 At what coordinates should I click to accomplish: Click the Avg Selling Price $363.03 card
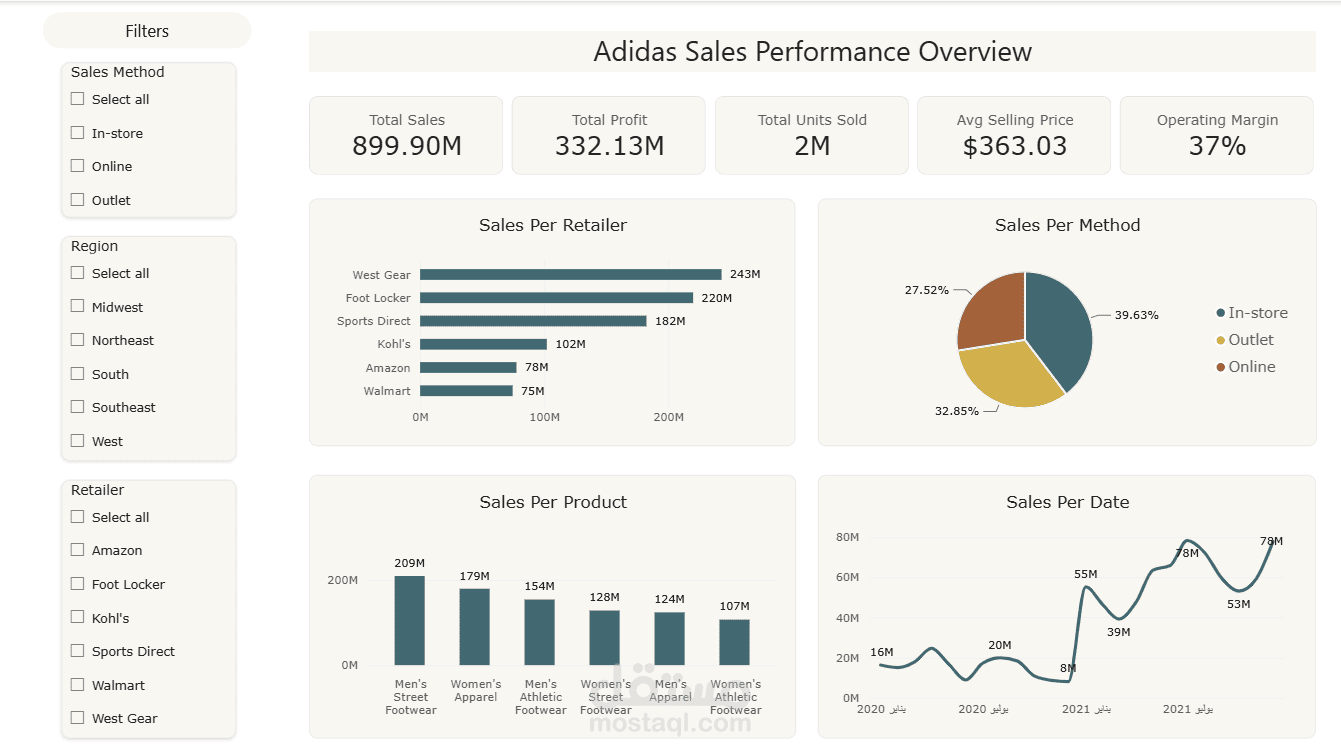(1014, 135)
